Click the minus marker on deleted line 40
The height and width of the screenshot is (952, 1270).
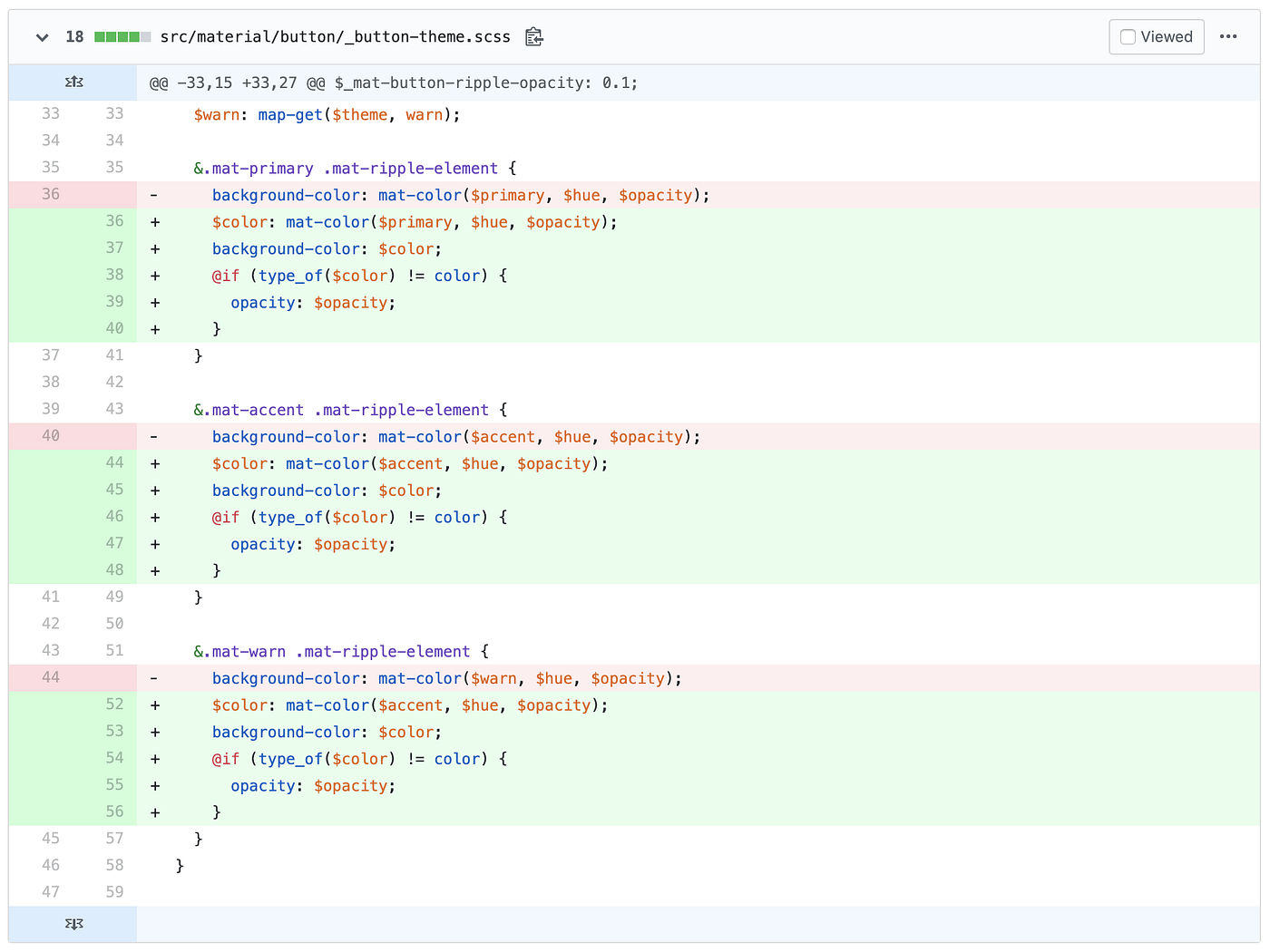click(154, 437)
